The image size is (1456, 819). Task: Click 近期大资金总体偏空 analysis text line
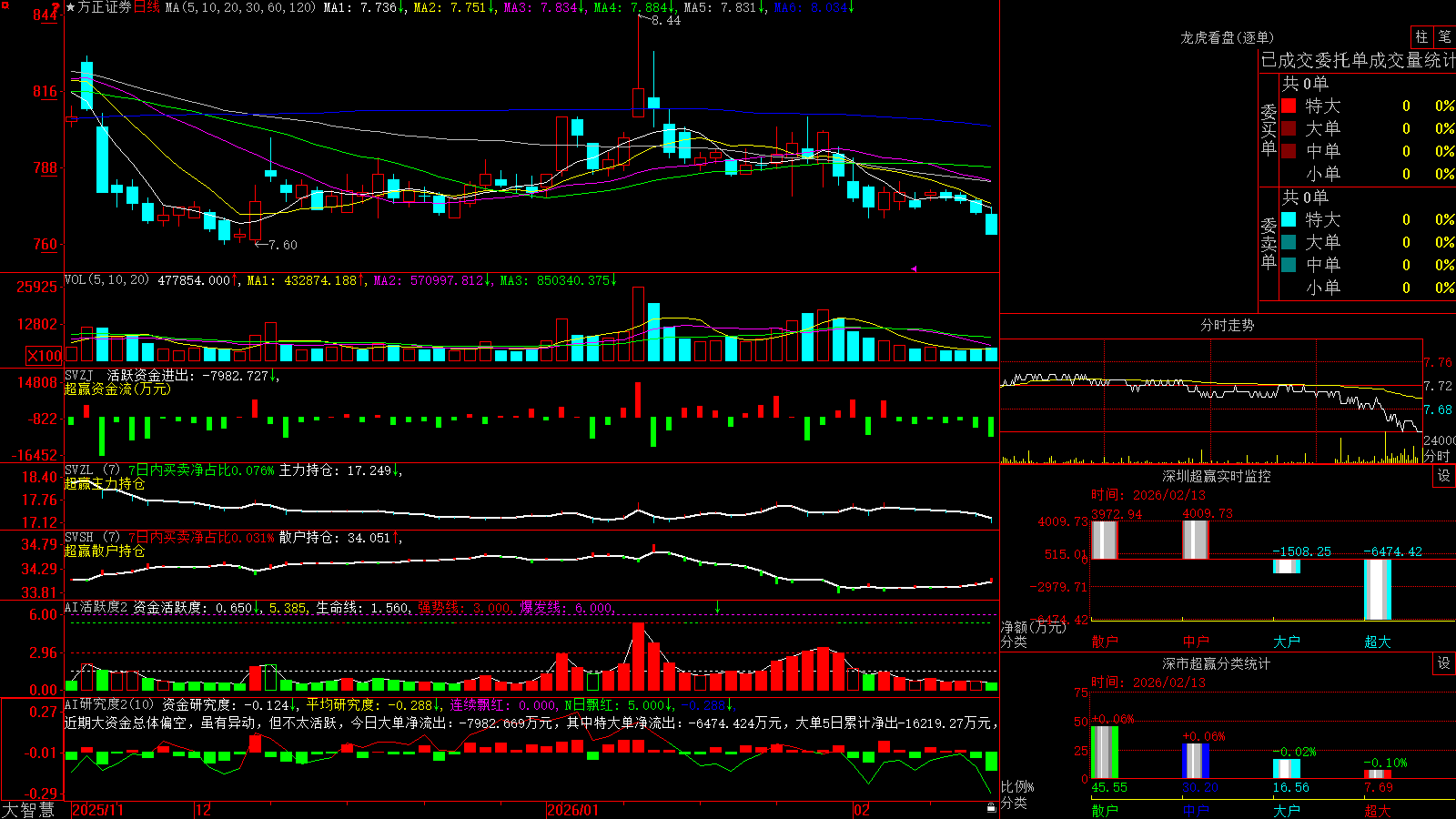pyautogui.click(x=531, y=723)
